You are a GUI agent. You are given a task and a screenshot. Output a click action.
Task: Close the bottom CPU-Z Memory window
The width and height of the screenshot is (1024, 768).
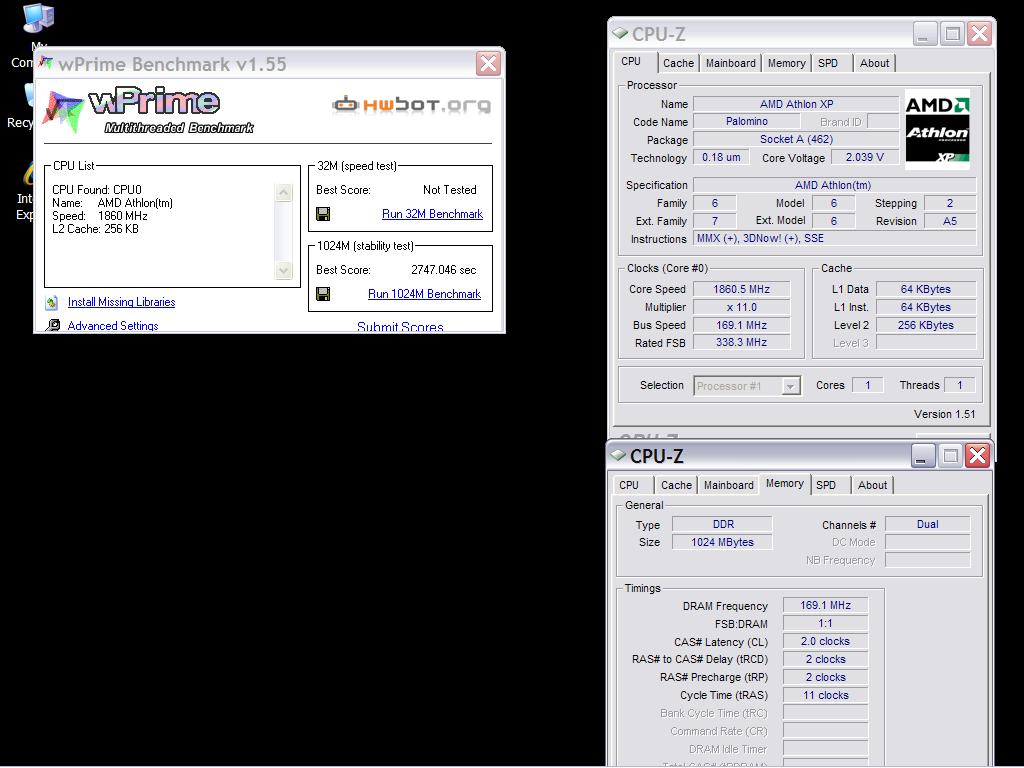pyautogui.click(x=978, y=456)
